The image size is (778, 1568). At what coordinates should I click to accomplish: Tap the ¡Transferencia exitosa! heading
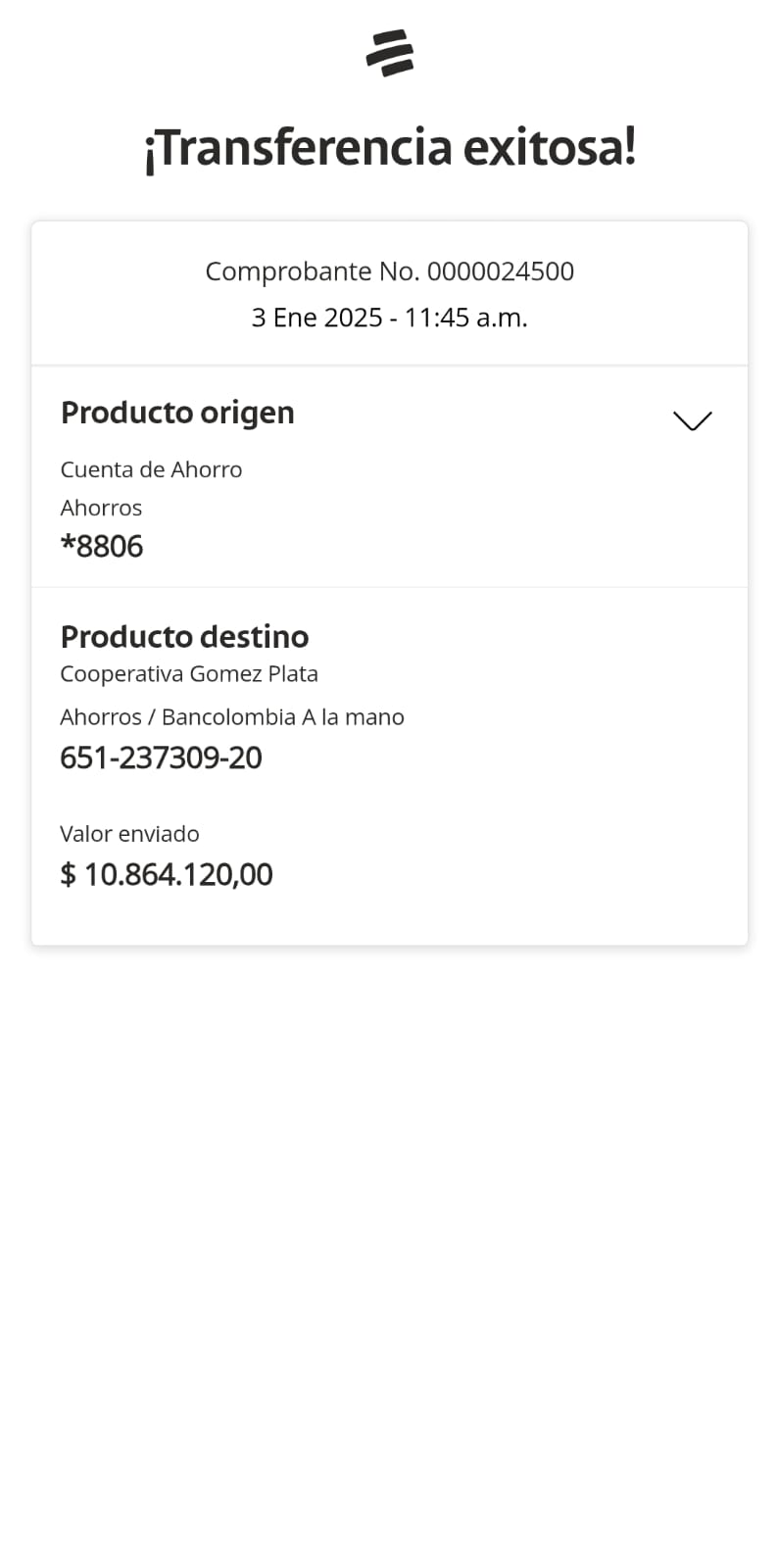[x=390, y=149]
